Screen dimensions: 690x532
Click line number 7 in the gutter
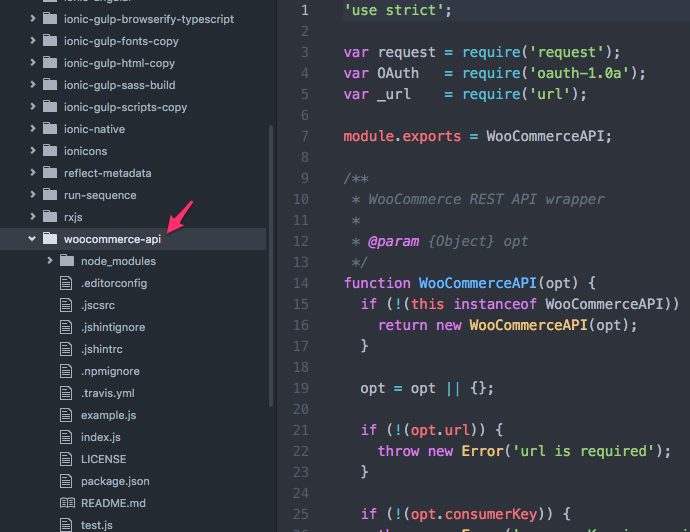[305, 136]
